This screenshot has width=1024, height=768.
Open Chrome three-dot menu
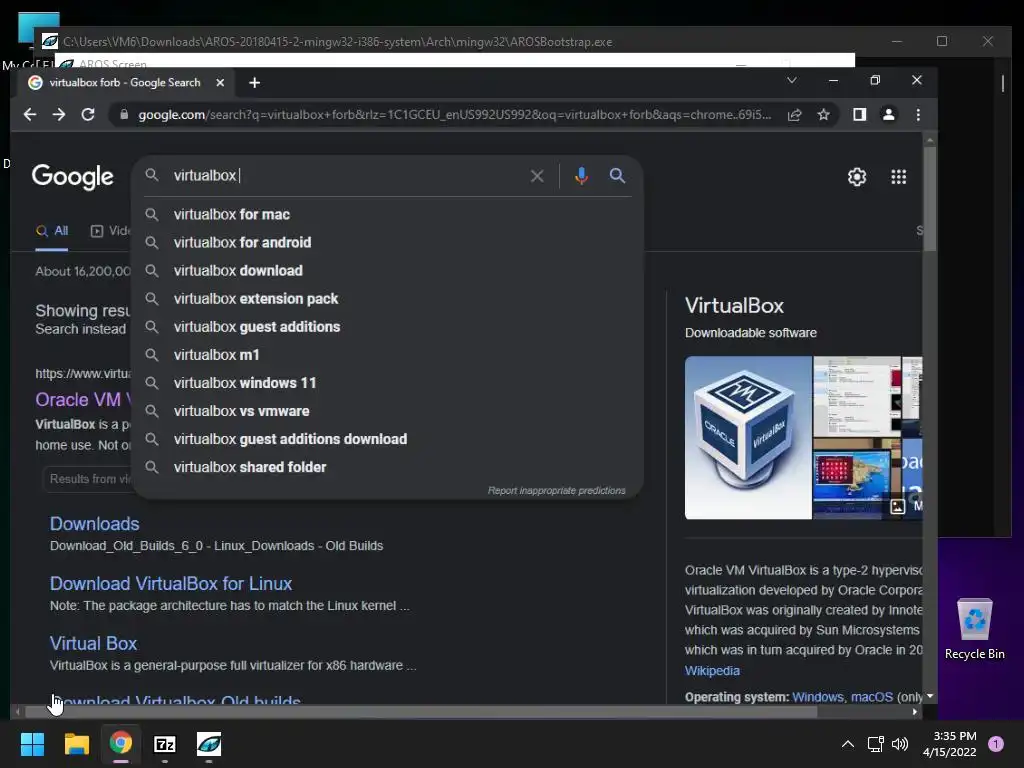pyautogui.click(x=918, y=115)
